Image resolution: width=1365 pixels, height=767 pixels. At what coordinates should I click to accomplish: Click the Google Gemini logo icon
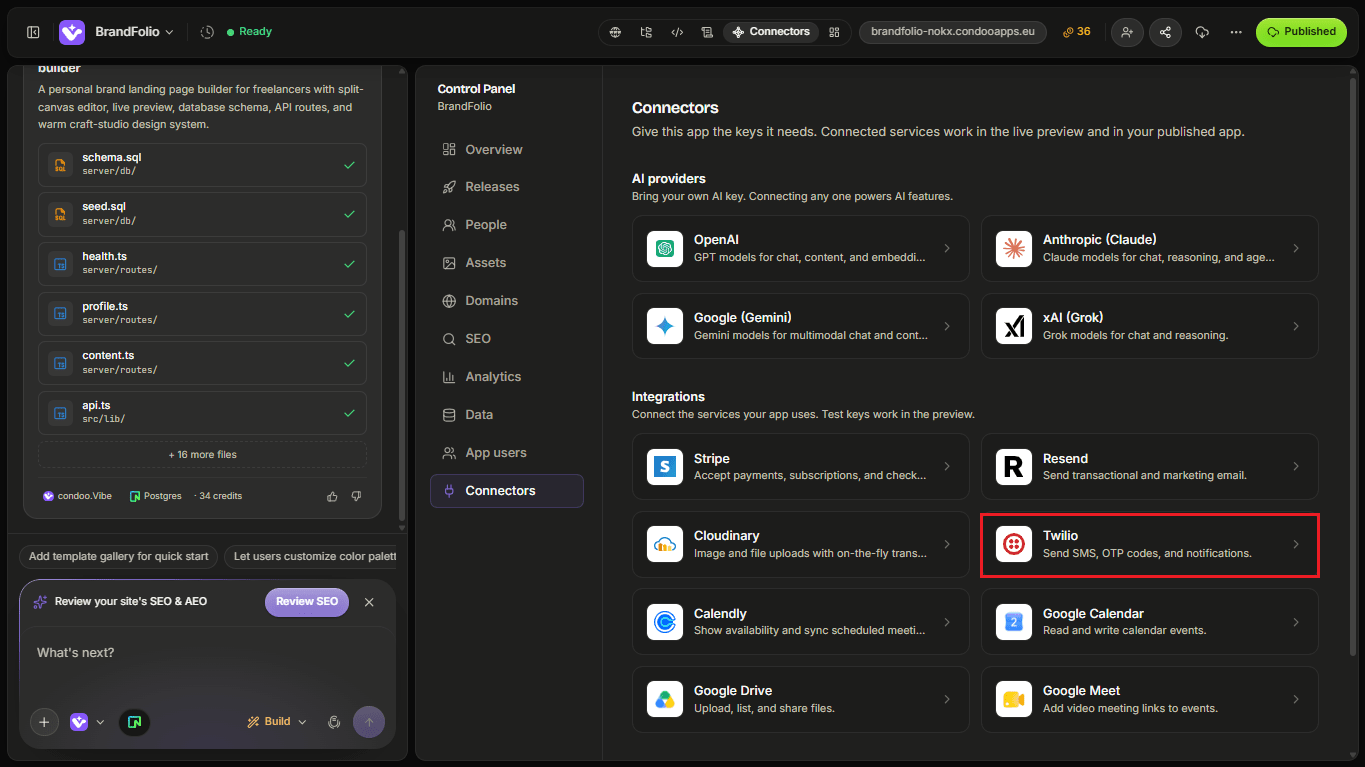665,326
